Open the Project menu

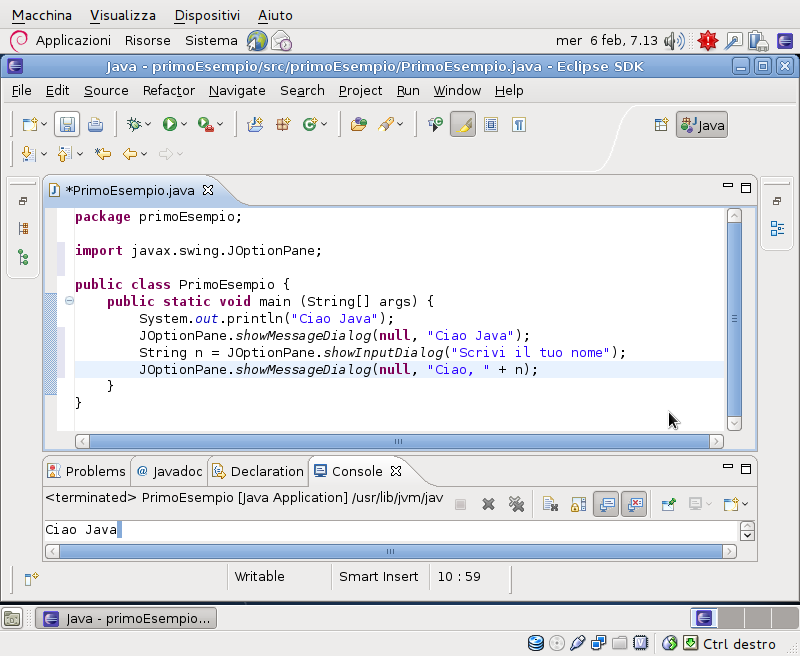pyautogui.click(x=360, y=91)
